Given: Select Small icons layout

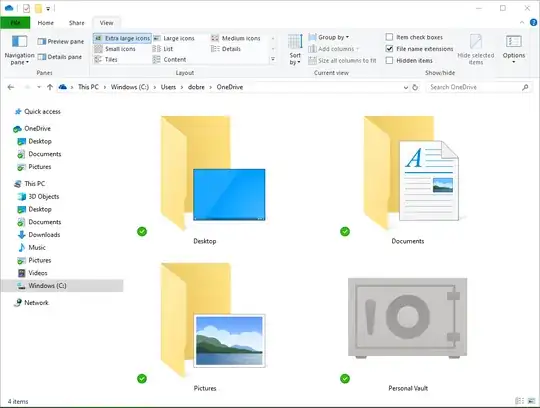Looking at the screenshot, I should pyautogui.click(x=115, y=49).
